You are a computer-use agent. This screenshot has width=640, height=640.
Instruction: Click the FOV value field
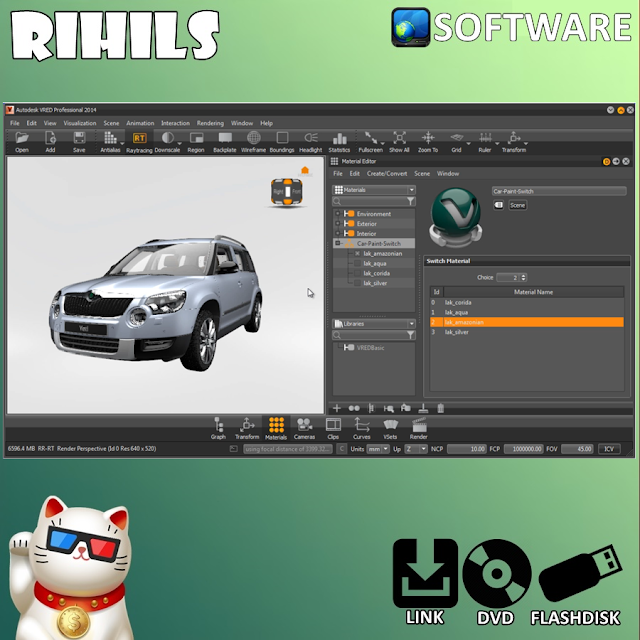pyautogui.click(x=578, y=449)
